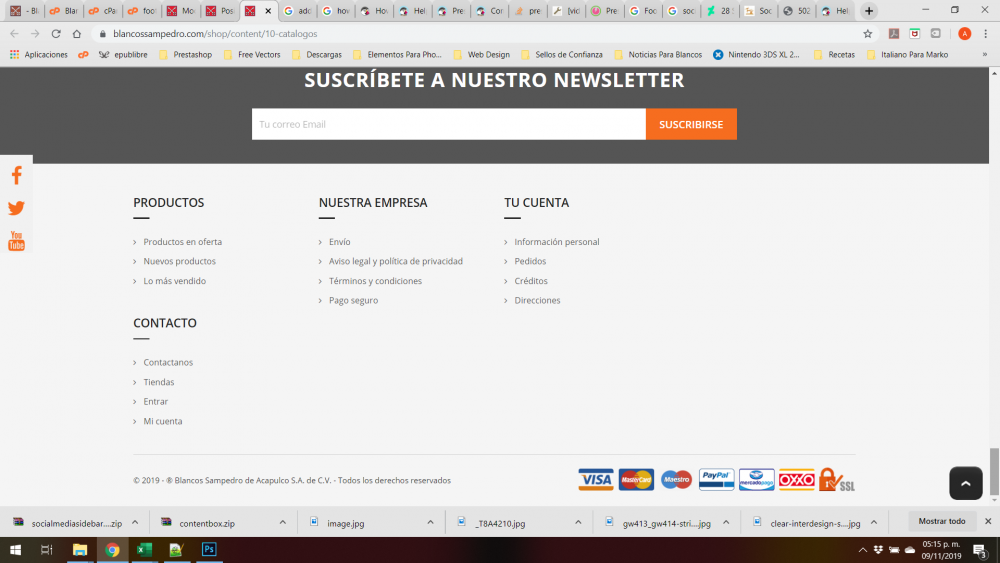The width and height of the screenshot is (1000, 563).
Task: Click the browser address bar URL
Action: tap(215, 34)
